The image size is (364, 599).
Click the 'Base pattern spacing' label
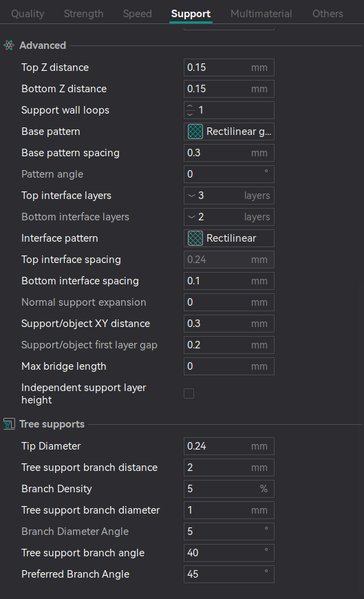[x=70, y=153]
